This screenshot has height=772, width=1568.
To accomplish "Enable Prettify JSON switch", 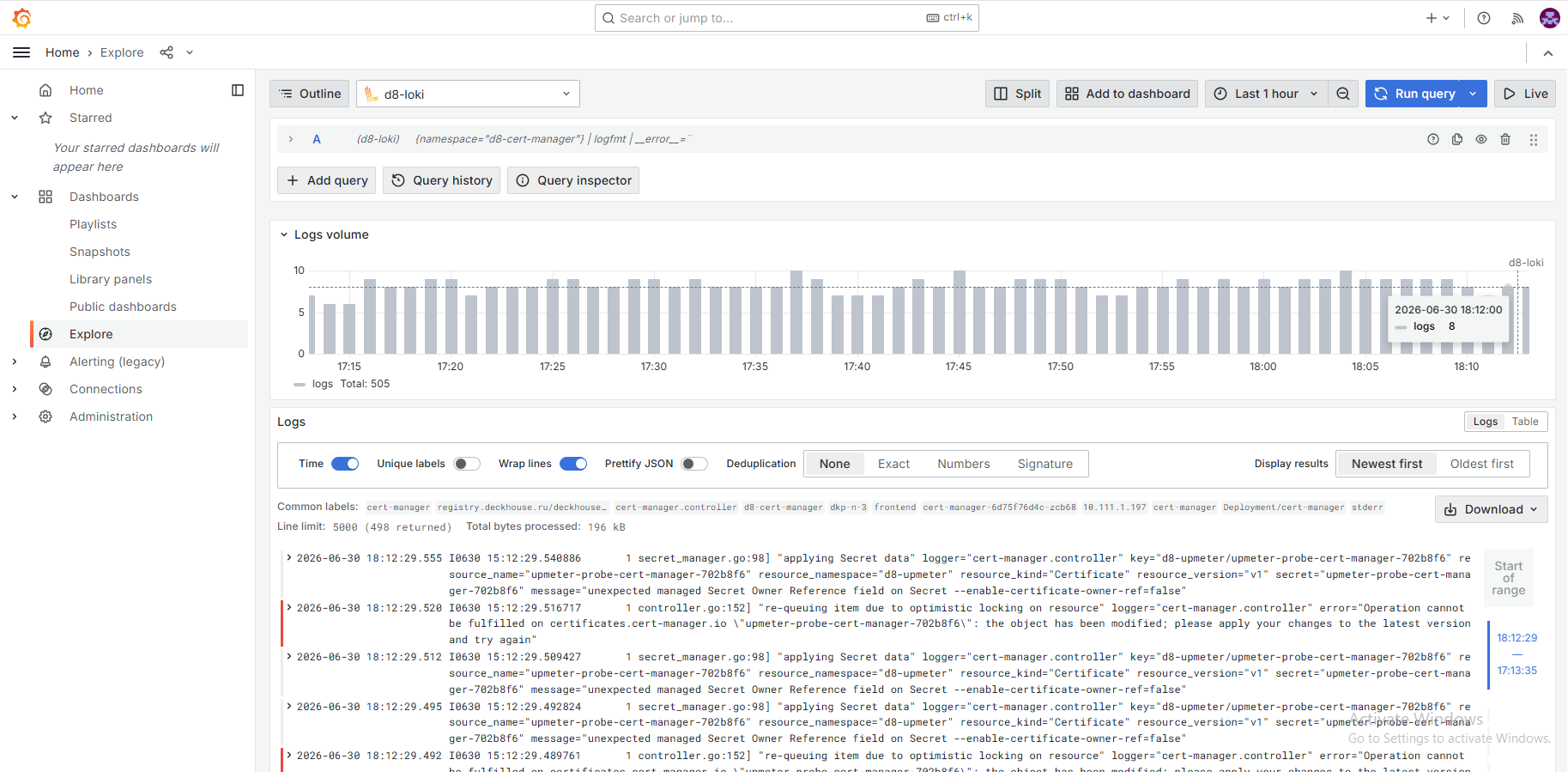I will point(694,464).
